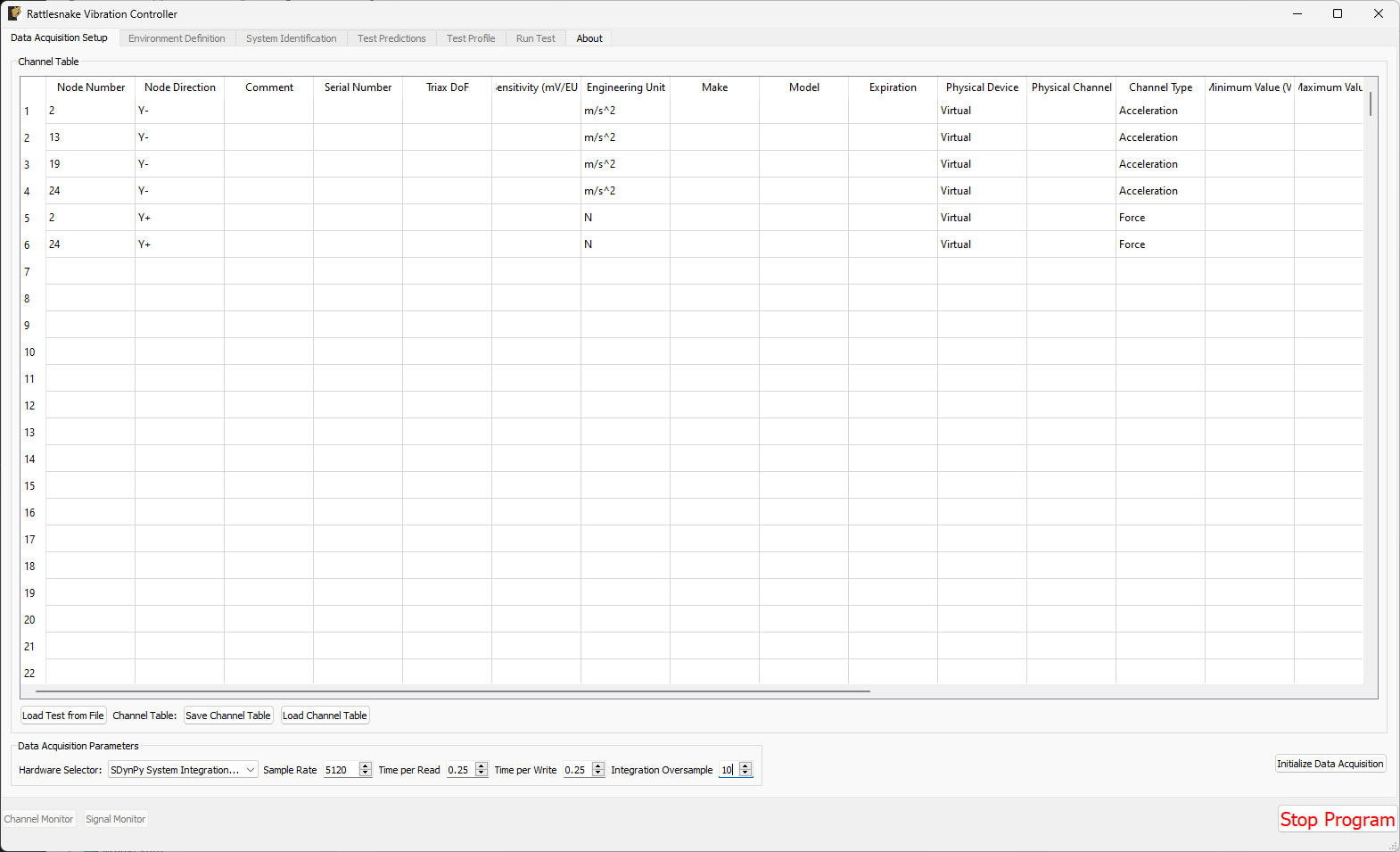Click the channel table vertical scrollbar
The height and width of the screenshot is (852, 1400).
point(1370,103)
